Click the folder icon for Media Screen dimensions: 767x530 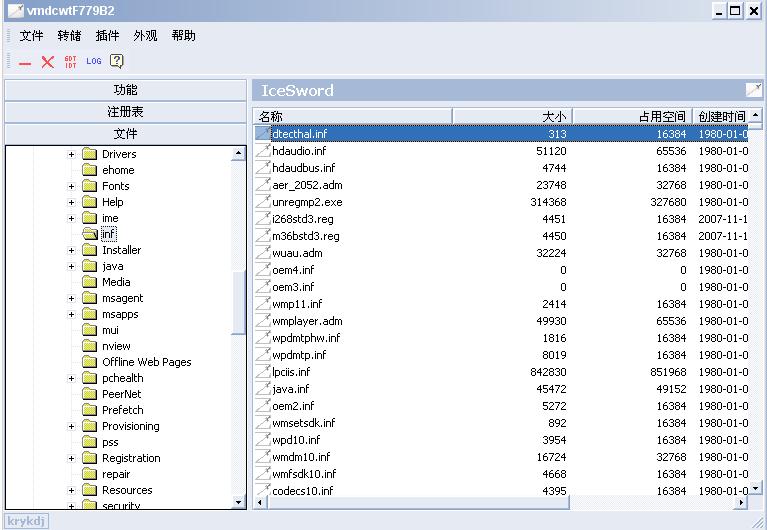click(90, 282)
